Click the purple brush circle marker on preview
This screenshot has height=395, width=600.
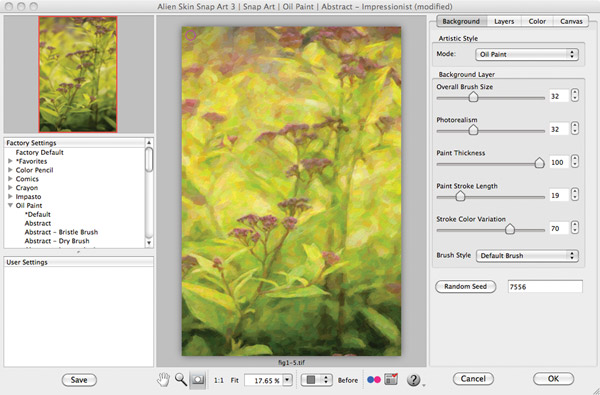(191, 36)
